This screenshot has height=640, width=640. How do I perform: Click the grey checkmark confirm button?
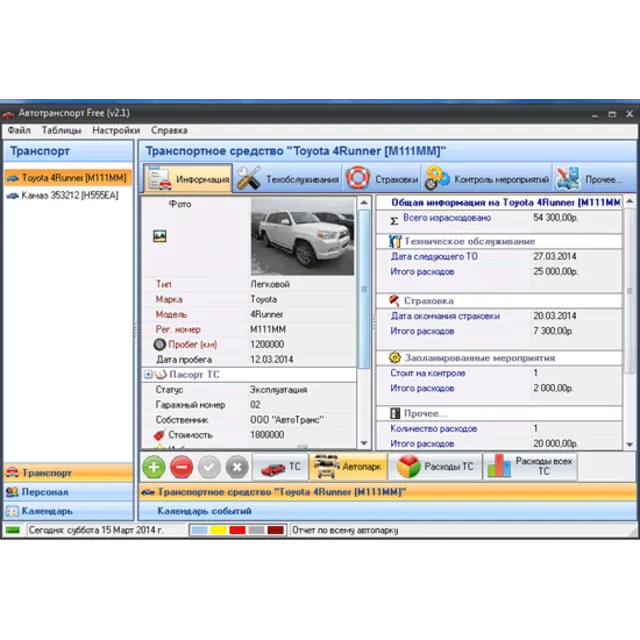coord(209,467)
